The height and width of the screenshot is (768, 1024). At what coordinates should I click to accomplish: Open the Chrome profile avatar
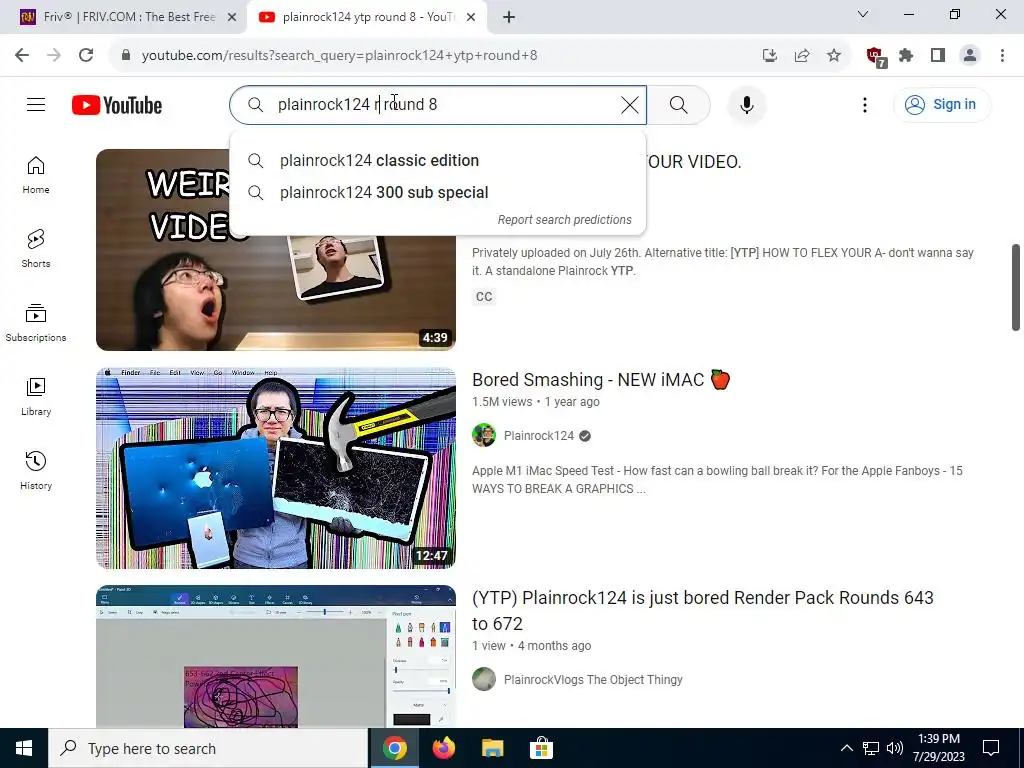click(970, 56)
